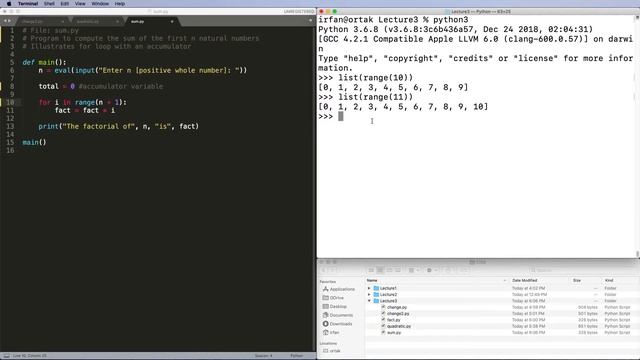This screenshot has width=640, height=360.
Task: Click the Line 10, Column status text
Action: [x=29, y=356]
